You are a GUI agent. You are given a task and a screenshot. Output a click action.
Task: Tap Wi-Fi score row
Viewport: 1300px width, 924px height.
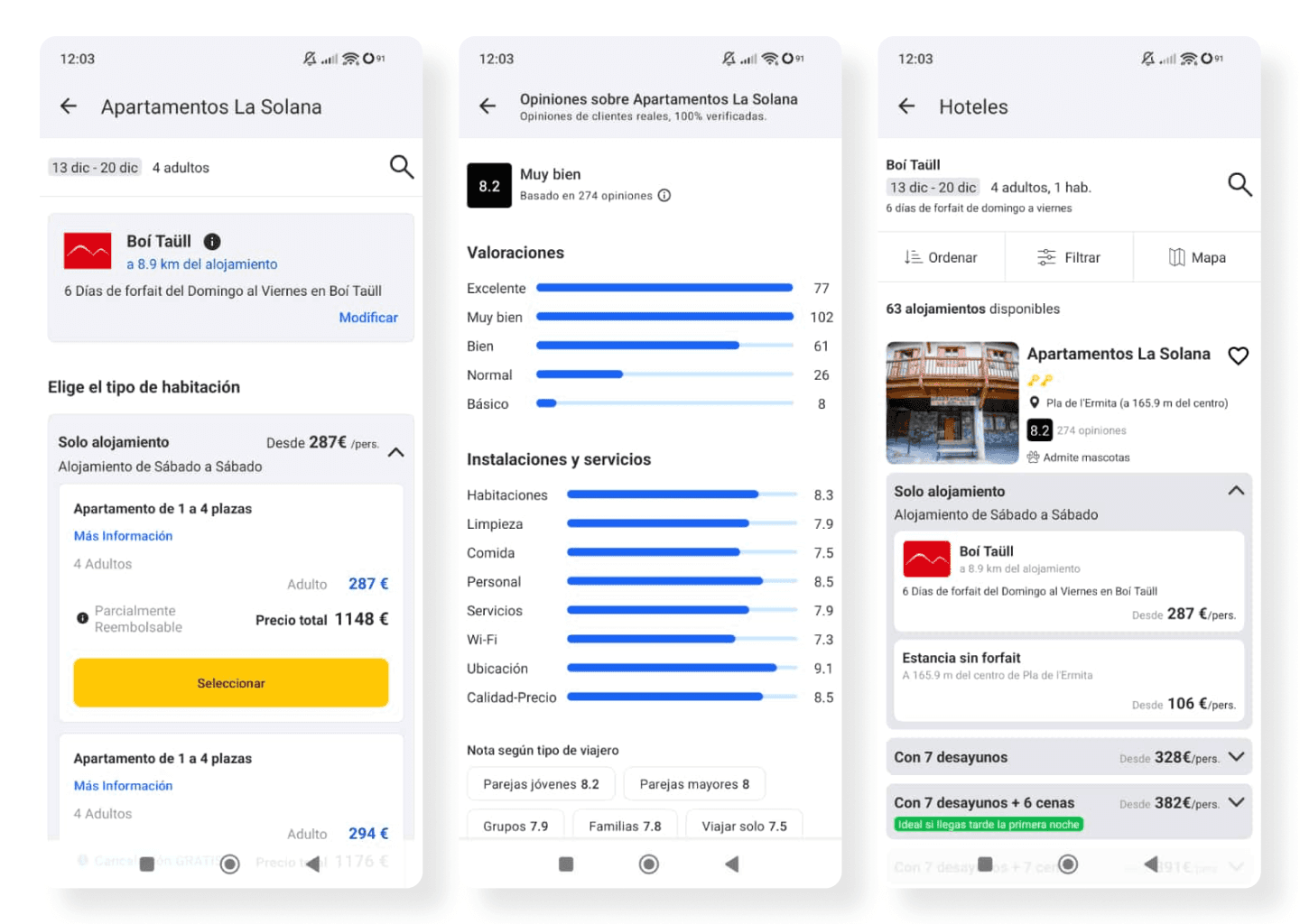tap(650, 640)
